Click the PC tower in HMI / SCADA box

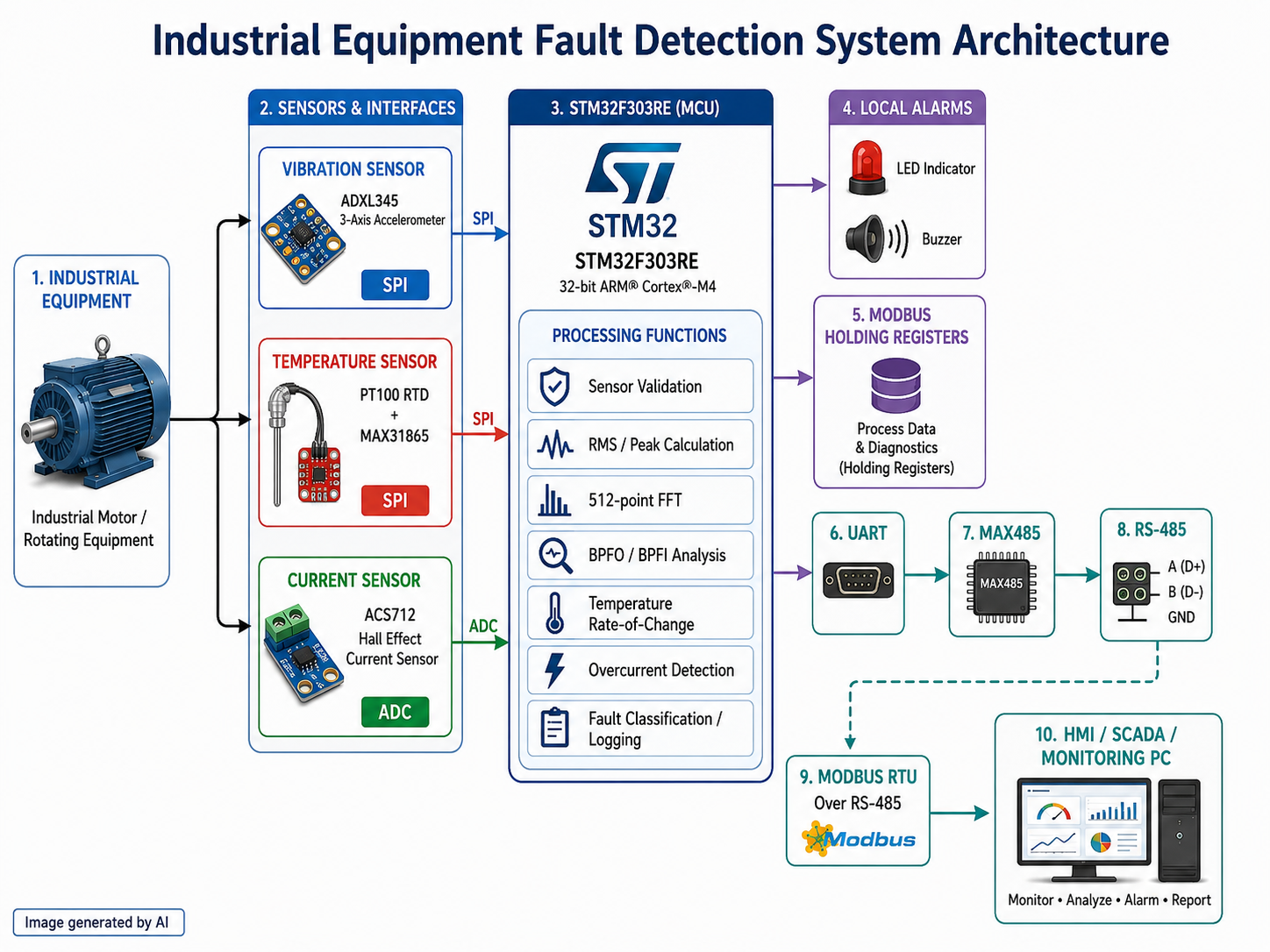[1179, 830]
